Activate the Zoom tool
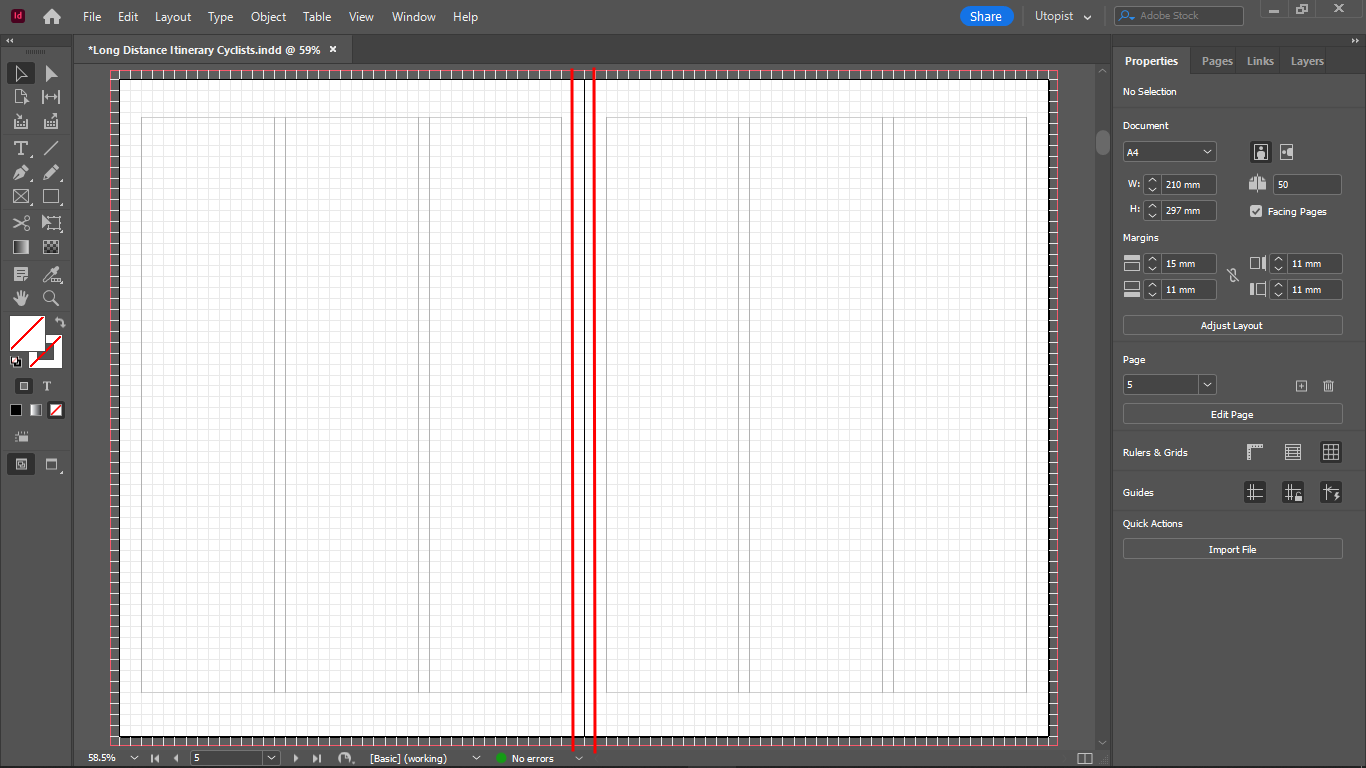 pyautogui.click(x=51, y=298)
